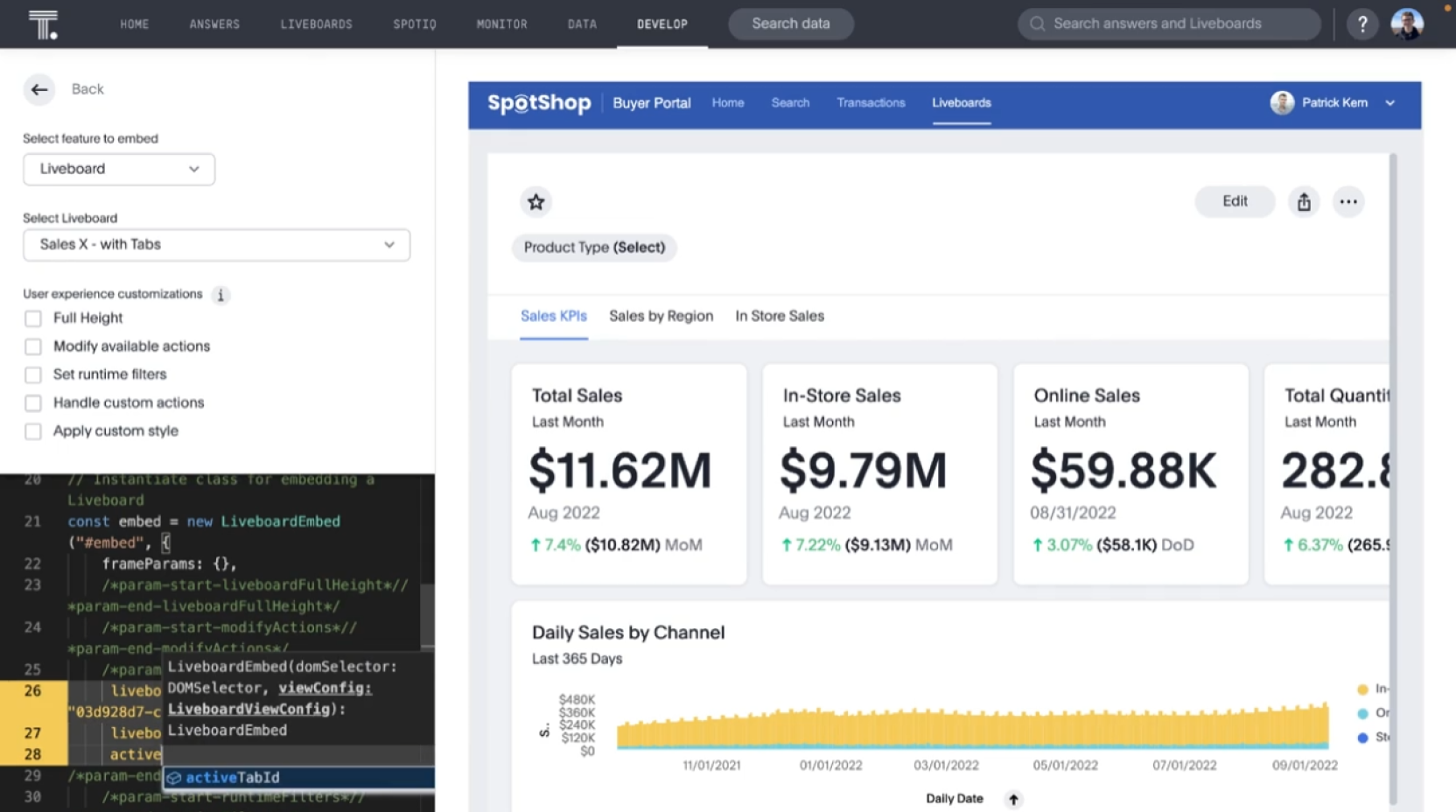
Task: Click the Buyer Portal label
Action: 652,103
